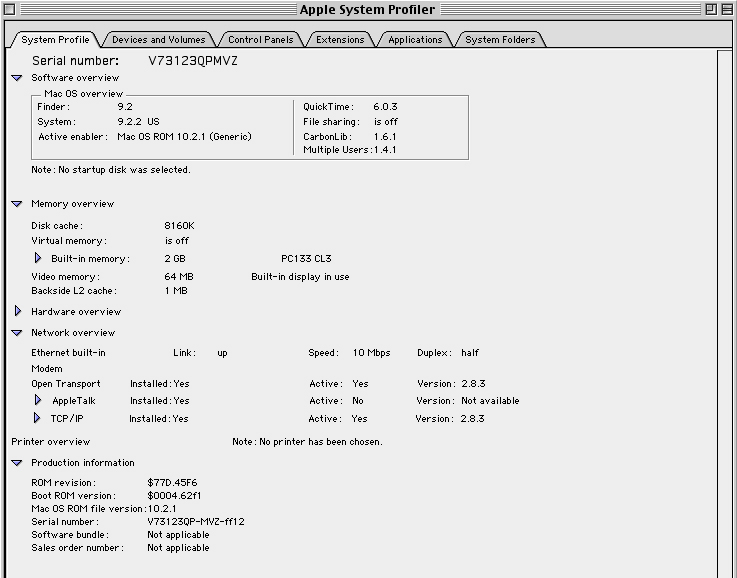Image resolution: width=737 pixels, height=578 pixels.
Task: Open the Devices and Volumes tab
Action: (x=158, y=40)
